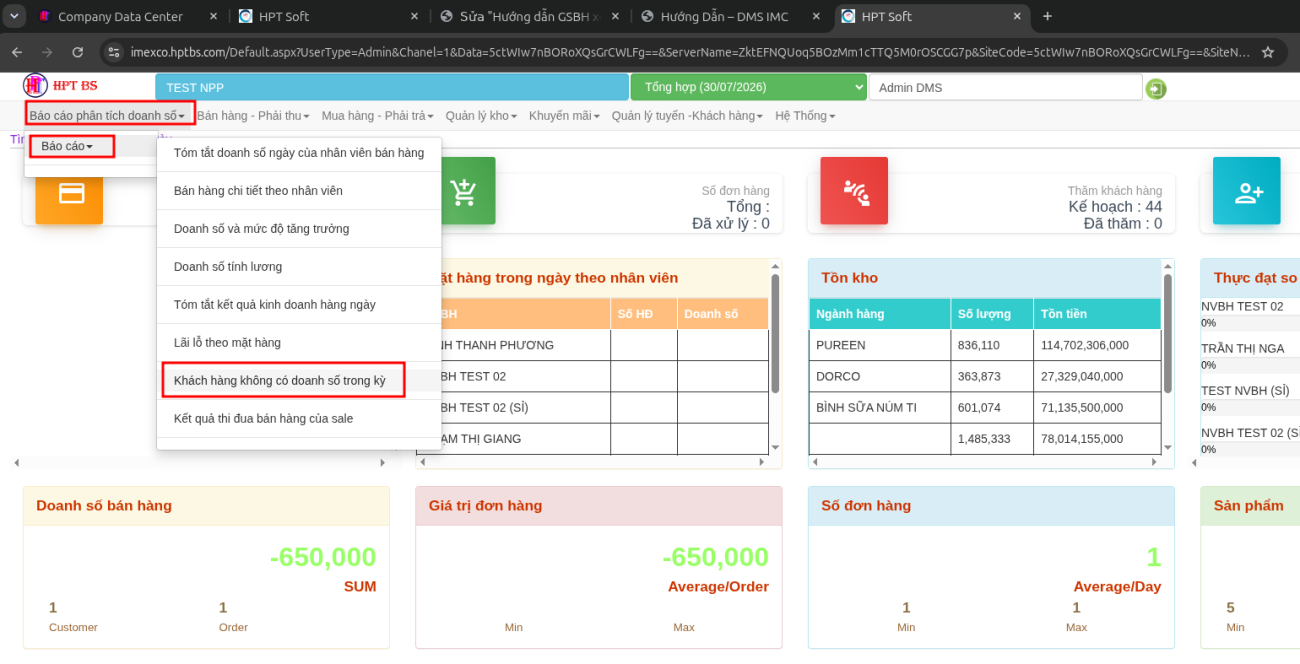1300x664 pixels.
Task: Reload the page with the browser refresh icon
Action: click(78, 52)
